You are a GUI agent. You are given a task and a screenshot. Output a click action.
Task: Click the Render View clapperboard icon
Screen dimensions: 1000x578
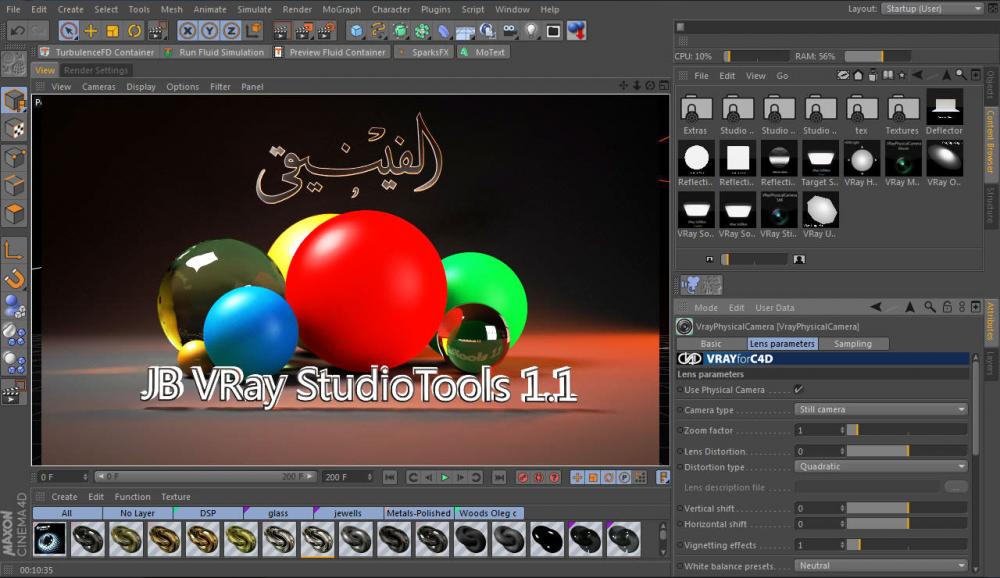(281, 31)
